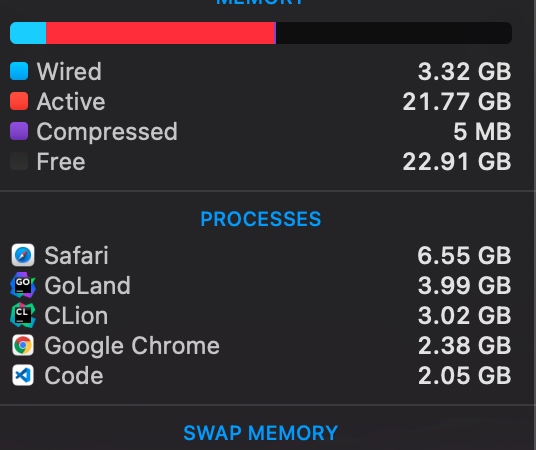This screenshot has width=536, height=450.
Task: Click the blue Wired segment of memory bar
Action: coord(28,33)
